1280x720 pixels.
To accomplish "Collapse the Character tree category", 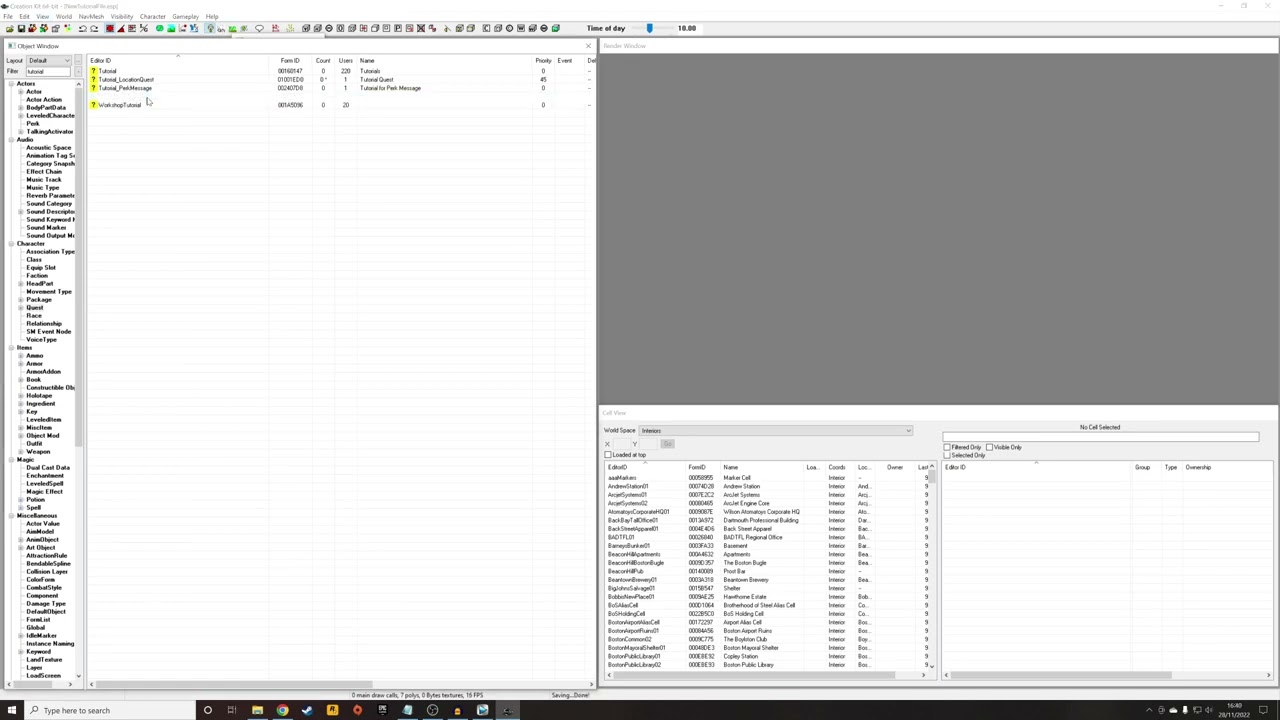I will [12, 244].
